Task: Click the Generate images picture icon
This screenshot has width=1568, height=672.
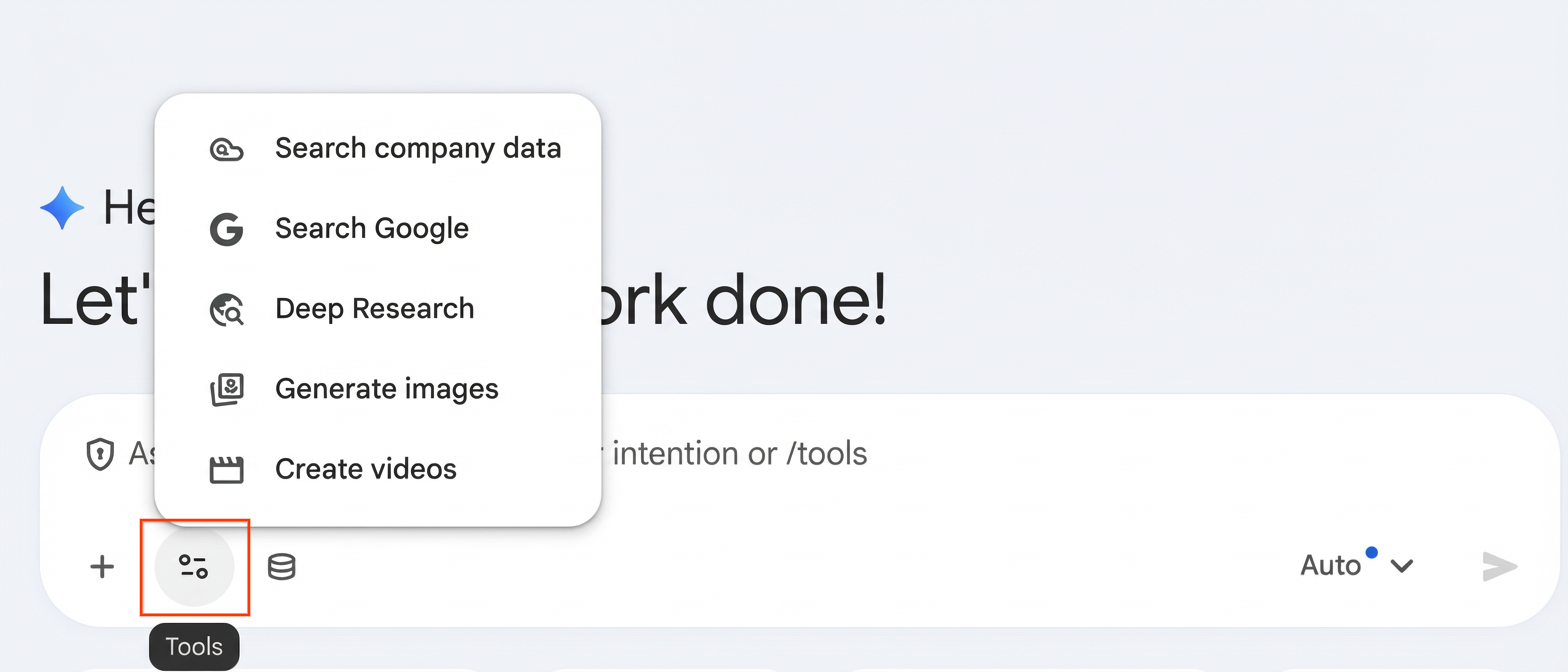Action: (228, 389)
